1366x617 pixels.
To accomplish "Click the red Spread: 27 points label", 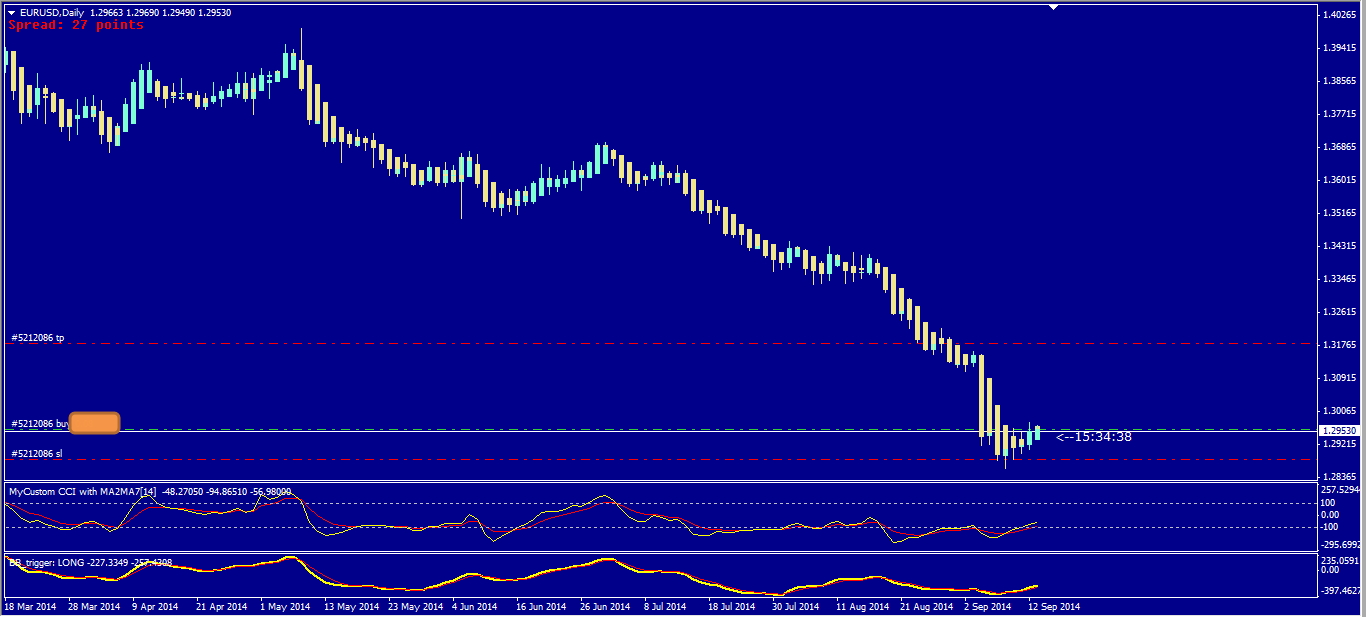I will [x=76, y=25].
